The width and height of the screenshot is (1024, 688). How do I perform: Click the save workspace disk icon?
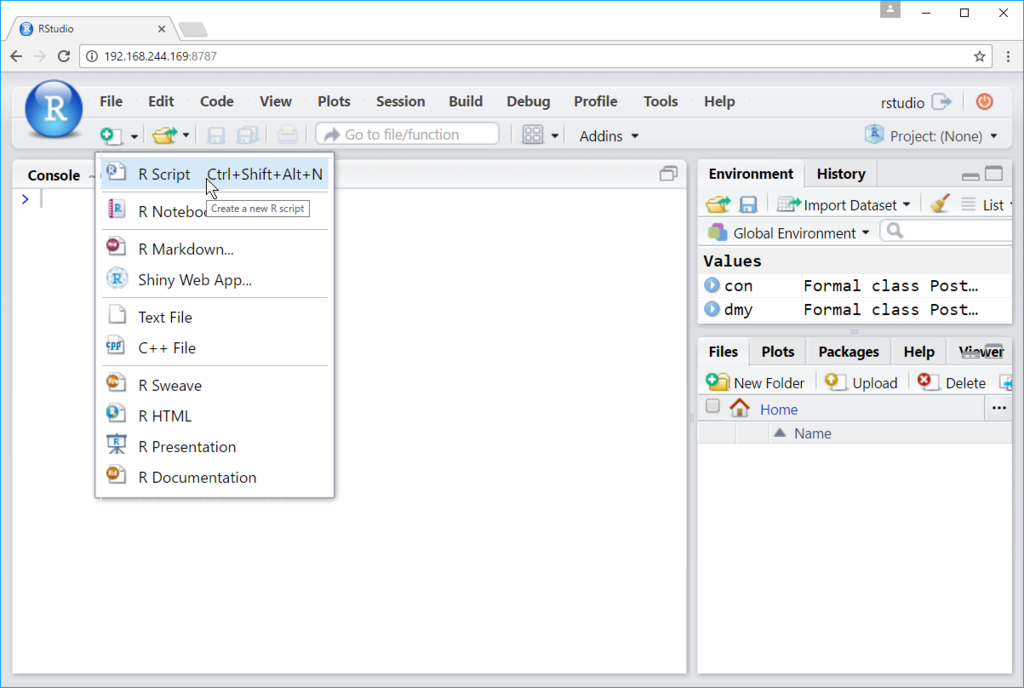tap(748, 204)
